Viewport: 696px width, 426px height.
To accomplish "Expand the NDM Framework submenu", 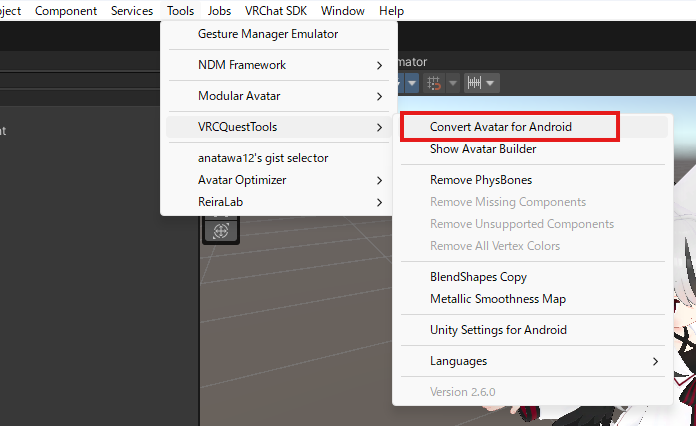I will (279, 65).
